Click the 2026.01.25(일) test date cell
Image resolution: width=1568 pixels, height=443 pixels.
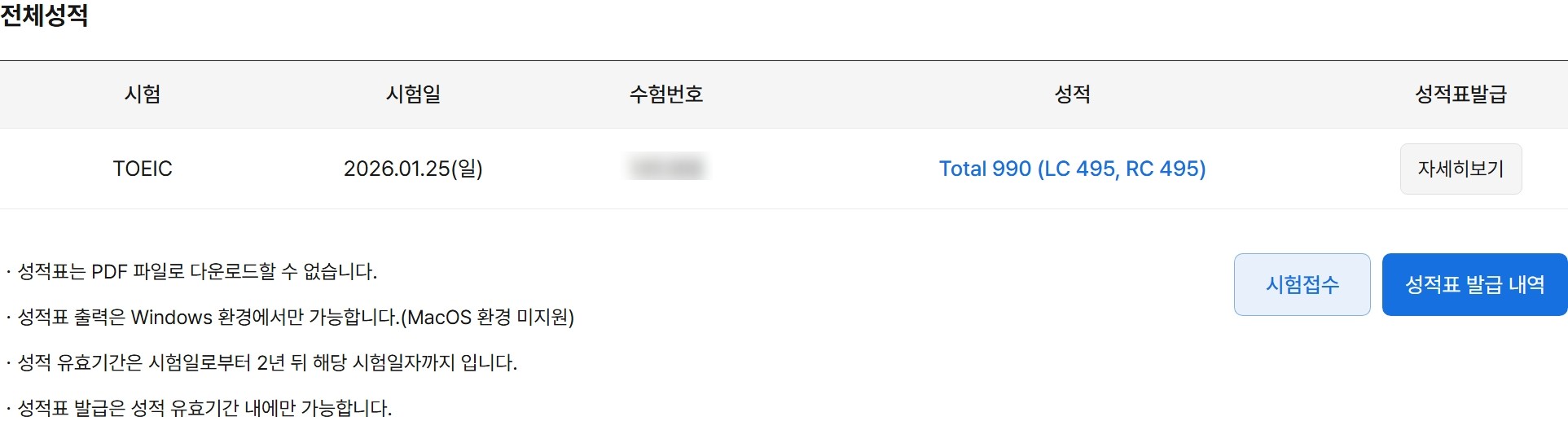click(413, 169)
